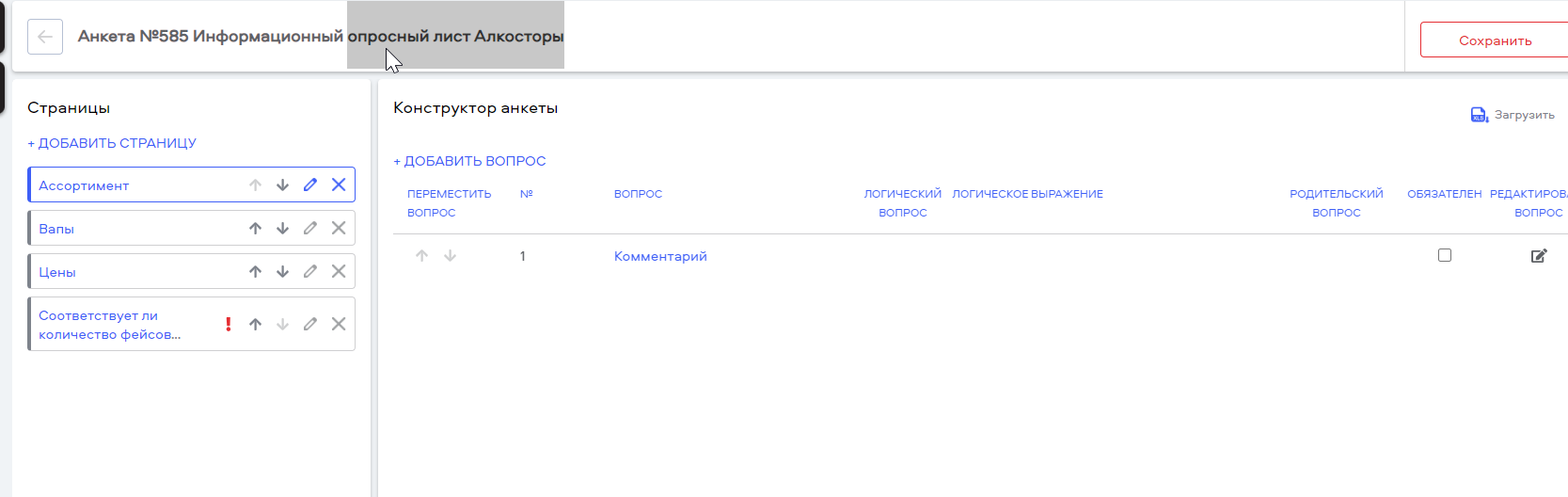Click the Родительский вопрос column header

pyautogui.click(x=1337, y=203)
